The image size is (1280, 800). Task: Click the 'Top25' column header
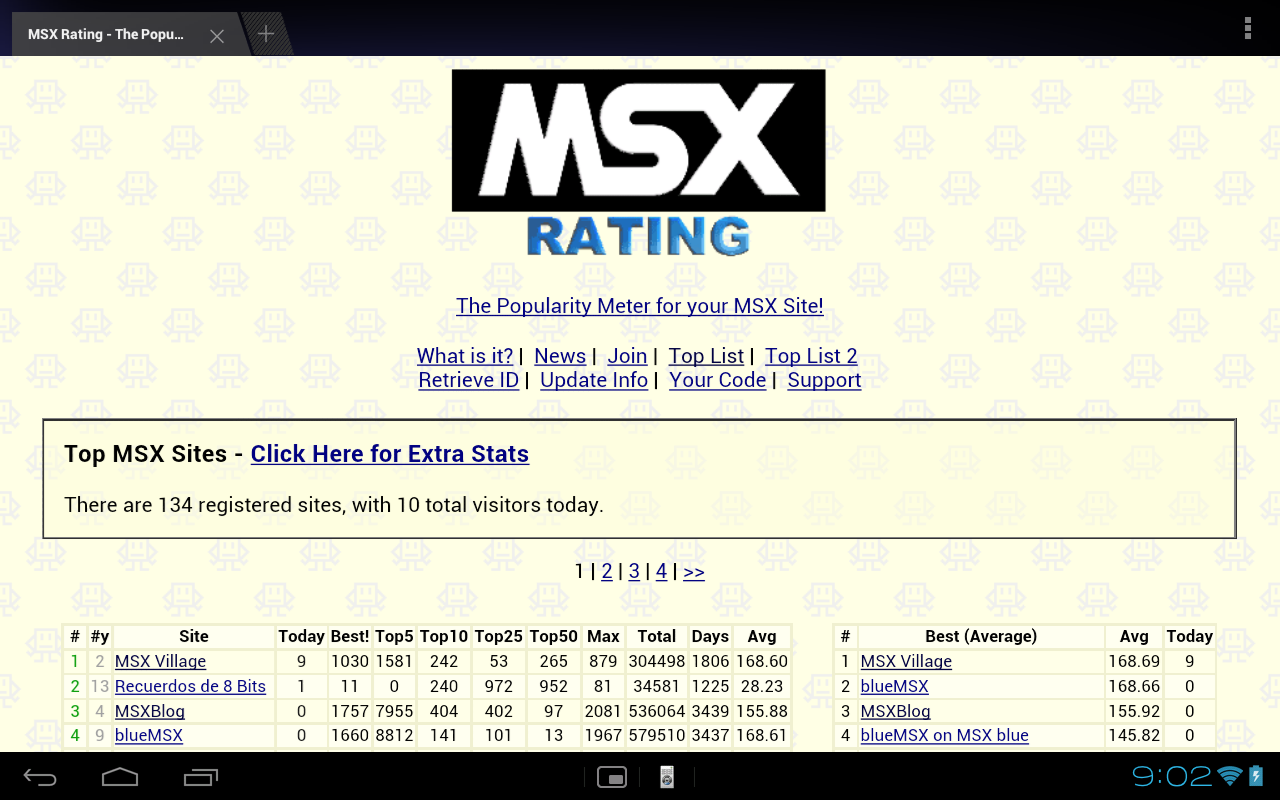click(x=499, y=636)
